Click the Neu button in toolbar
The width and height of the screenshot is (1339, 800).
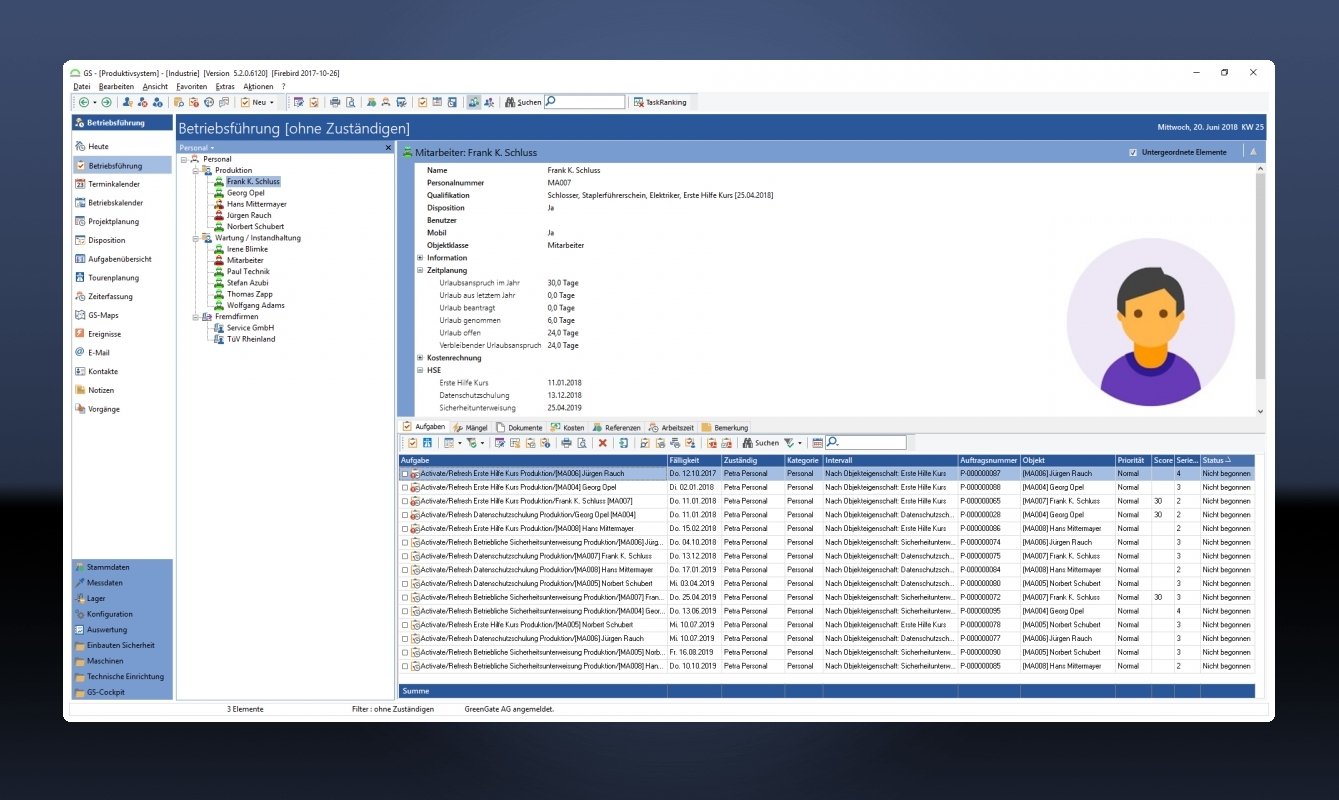(x=252, y=102)
